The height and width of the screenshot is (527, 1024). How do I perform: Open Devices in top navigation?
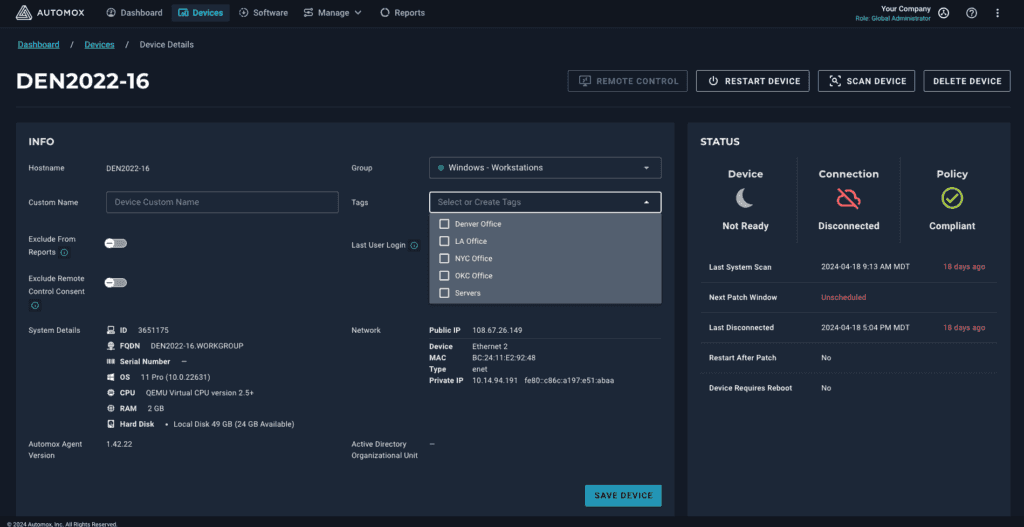coord(200,12)
